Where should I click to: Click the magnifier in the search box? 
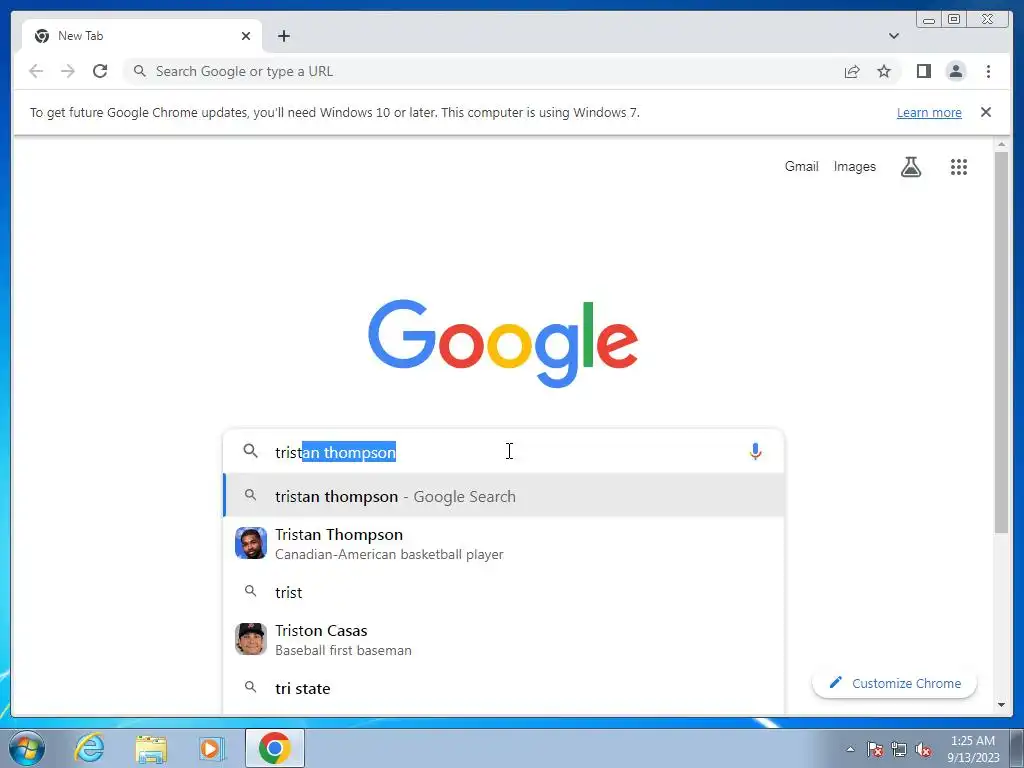point(250,451)
